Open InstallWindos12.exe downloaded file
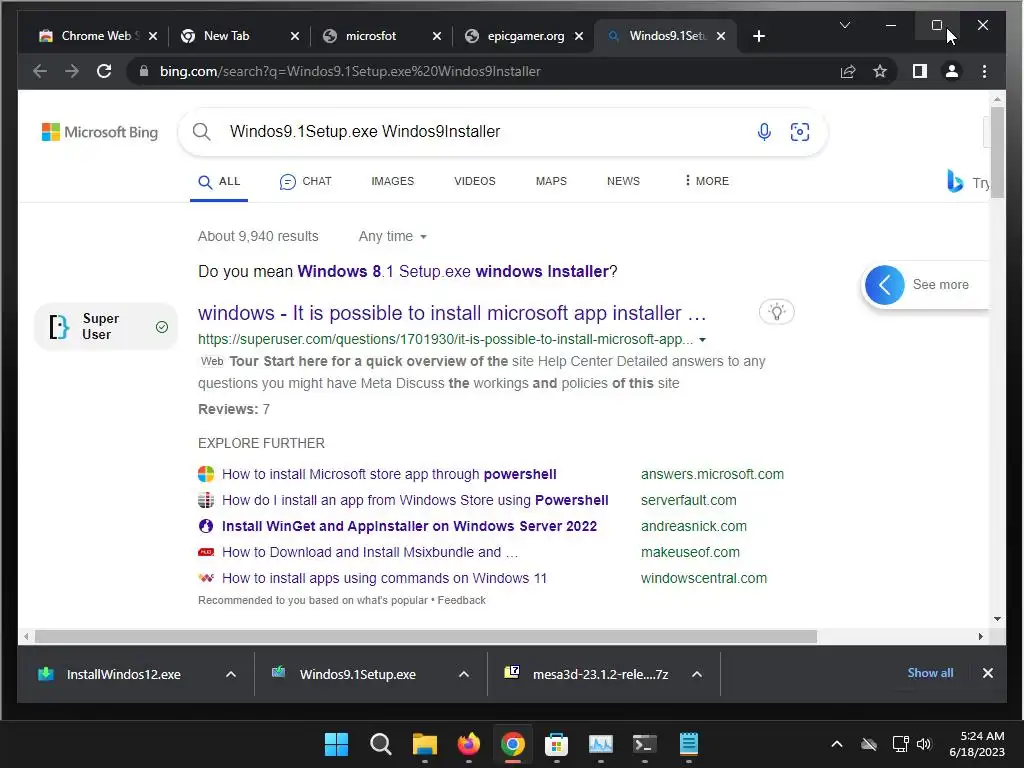1024x768 pixels. 123,674
